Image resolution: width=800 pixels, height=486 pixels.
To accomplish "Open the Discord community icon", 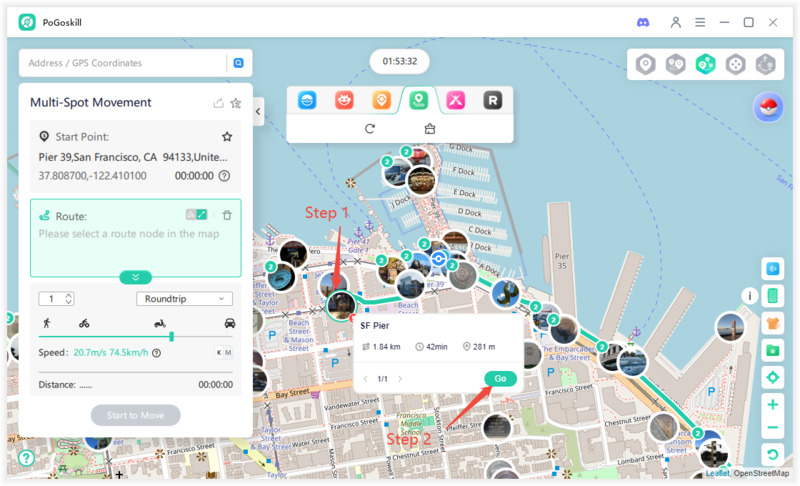I will point(643,22).
